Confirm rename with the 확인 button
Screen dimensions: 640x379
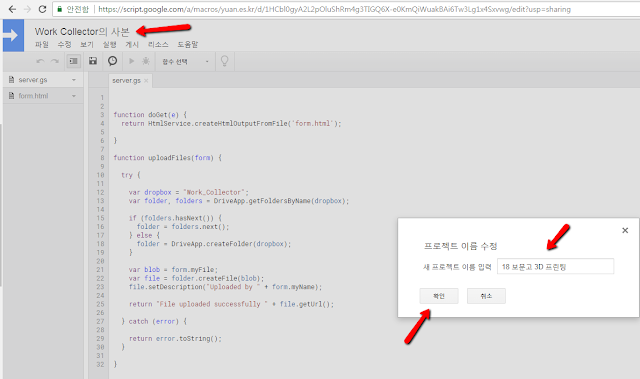tap(439, 296)
